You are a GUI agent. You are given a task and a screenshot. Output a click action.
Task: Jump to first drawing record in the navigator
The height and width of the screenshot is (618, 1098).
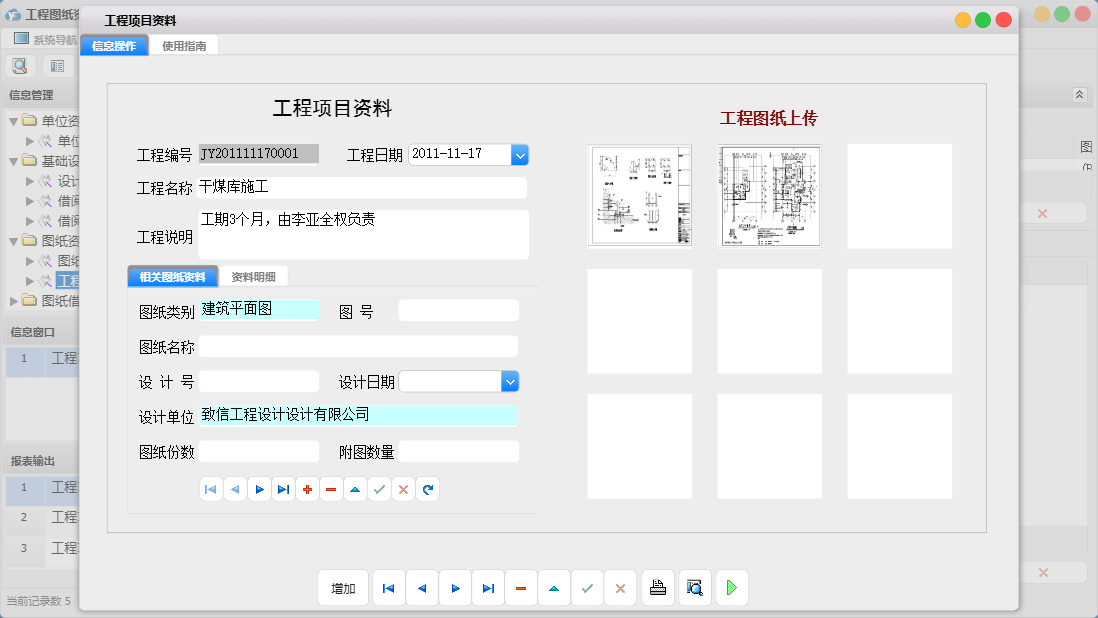click(x=211, y=489)
